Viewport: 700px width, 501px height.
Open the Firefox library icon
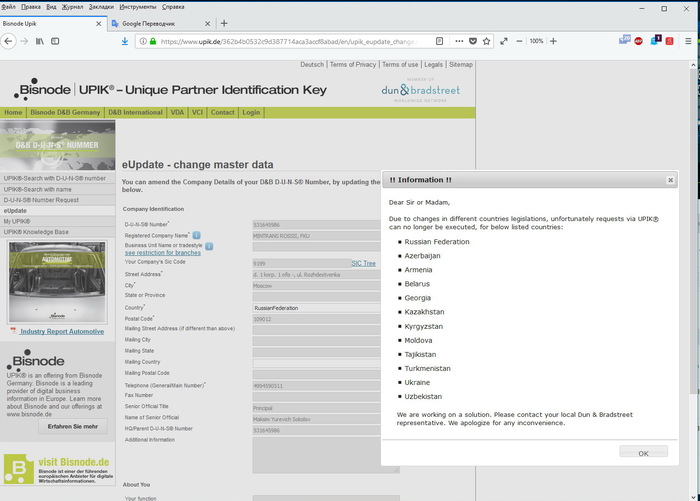pos(41,41)
